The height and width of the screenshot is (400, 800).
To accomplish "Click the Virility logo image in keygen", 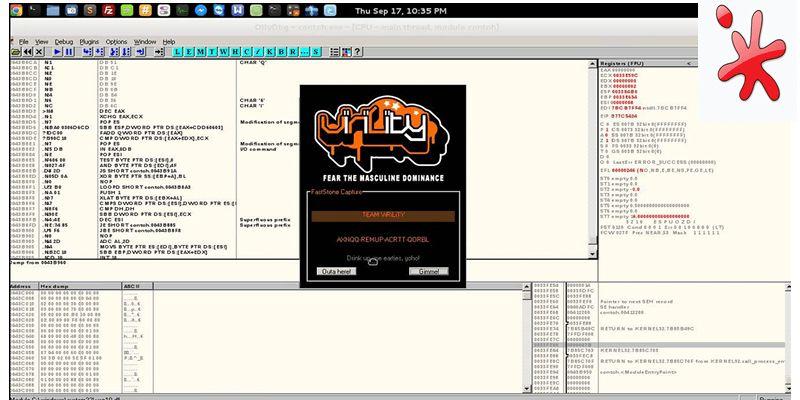I will (x=382, y=133).
